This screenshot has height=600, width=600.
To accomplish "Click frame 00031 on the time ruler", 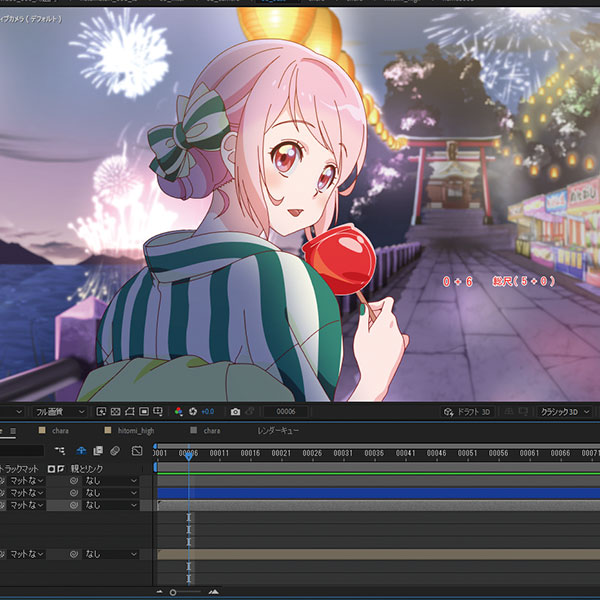I will 343,453.
